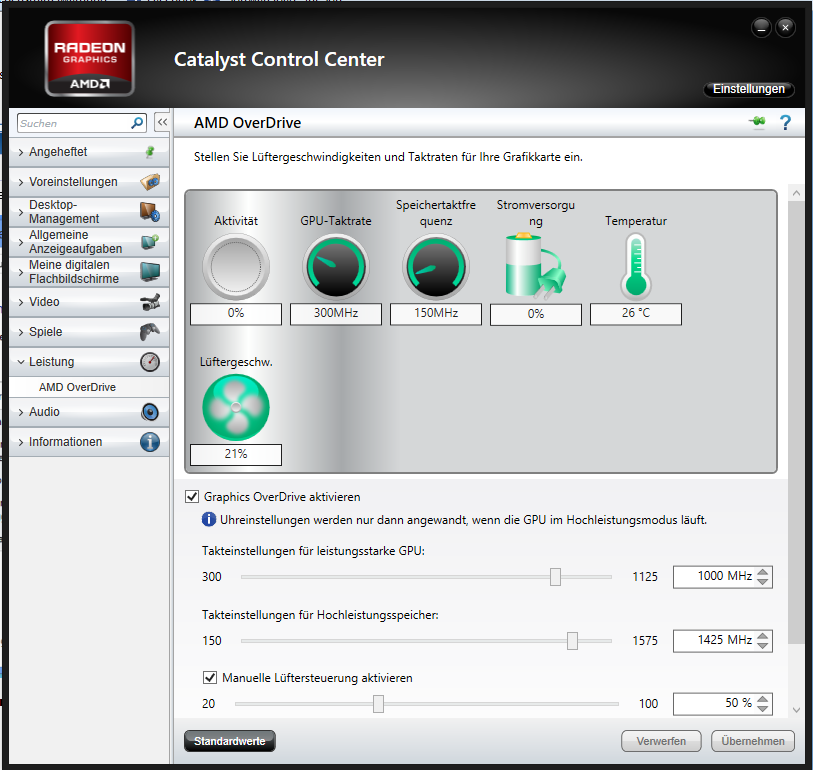The width and height of the screenshot is (813, 770).
Task: Click the Voreinstellungen preset icon
Action: (150, 182)
